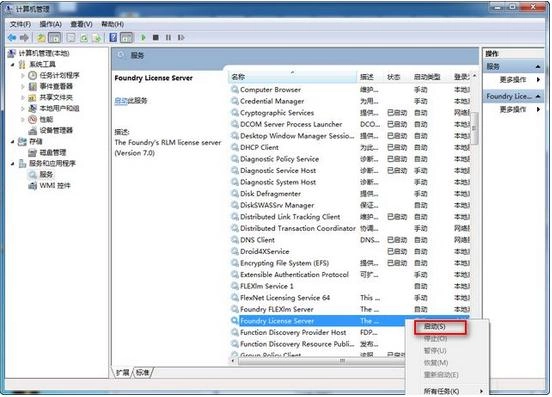Collapse the 服务和应用程序 branch
The height and width of the screenshot is (397, 552).
click(13, 164)
